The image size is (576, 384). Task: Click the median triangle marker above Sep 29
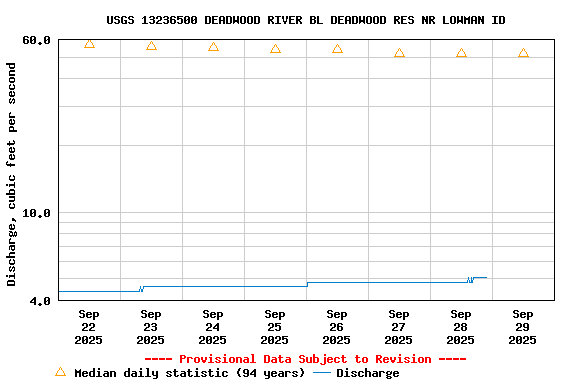click(x=523, y=53)
